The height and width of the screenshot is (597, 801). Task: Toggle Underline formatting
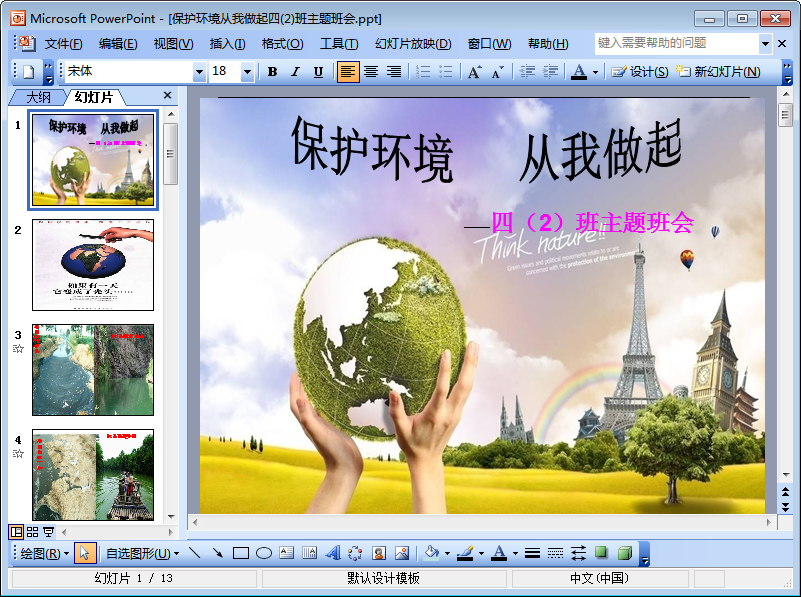coord(318,72)
